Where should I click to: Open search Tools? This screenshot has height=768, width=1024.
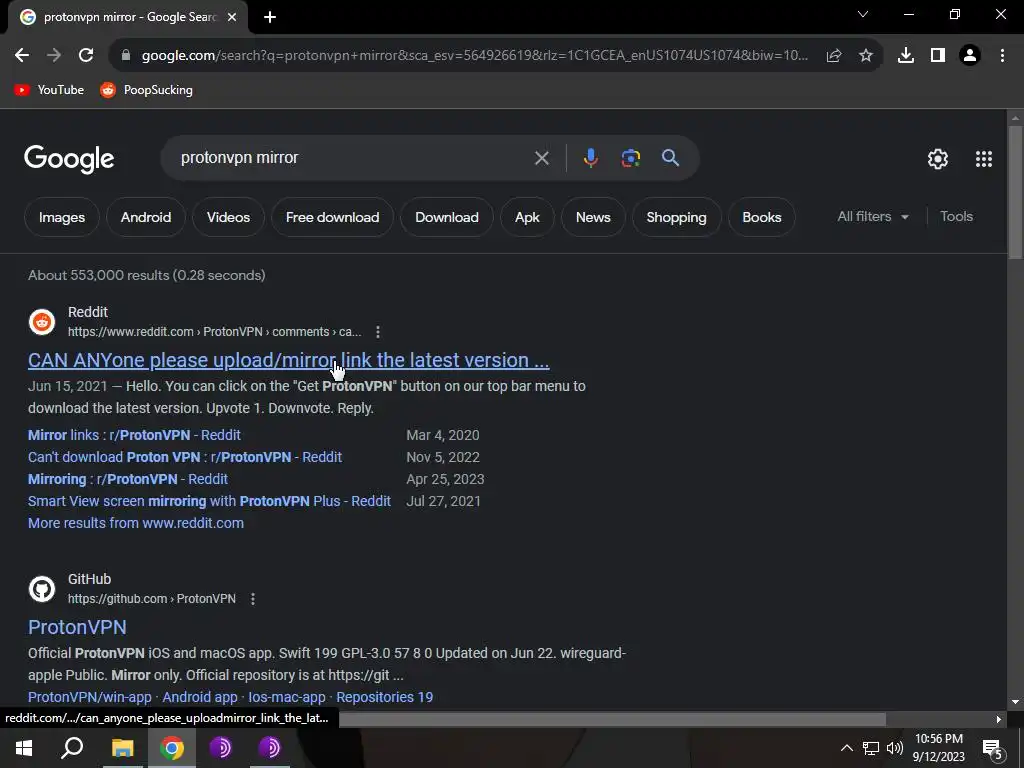[956, 217]
